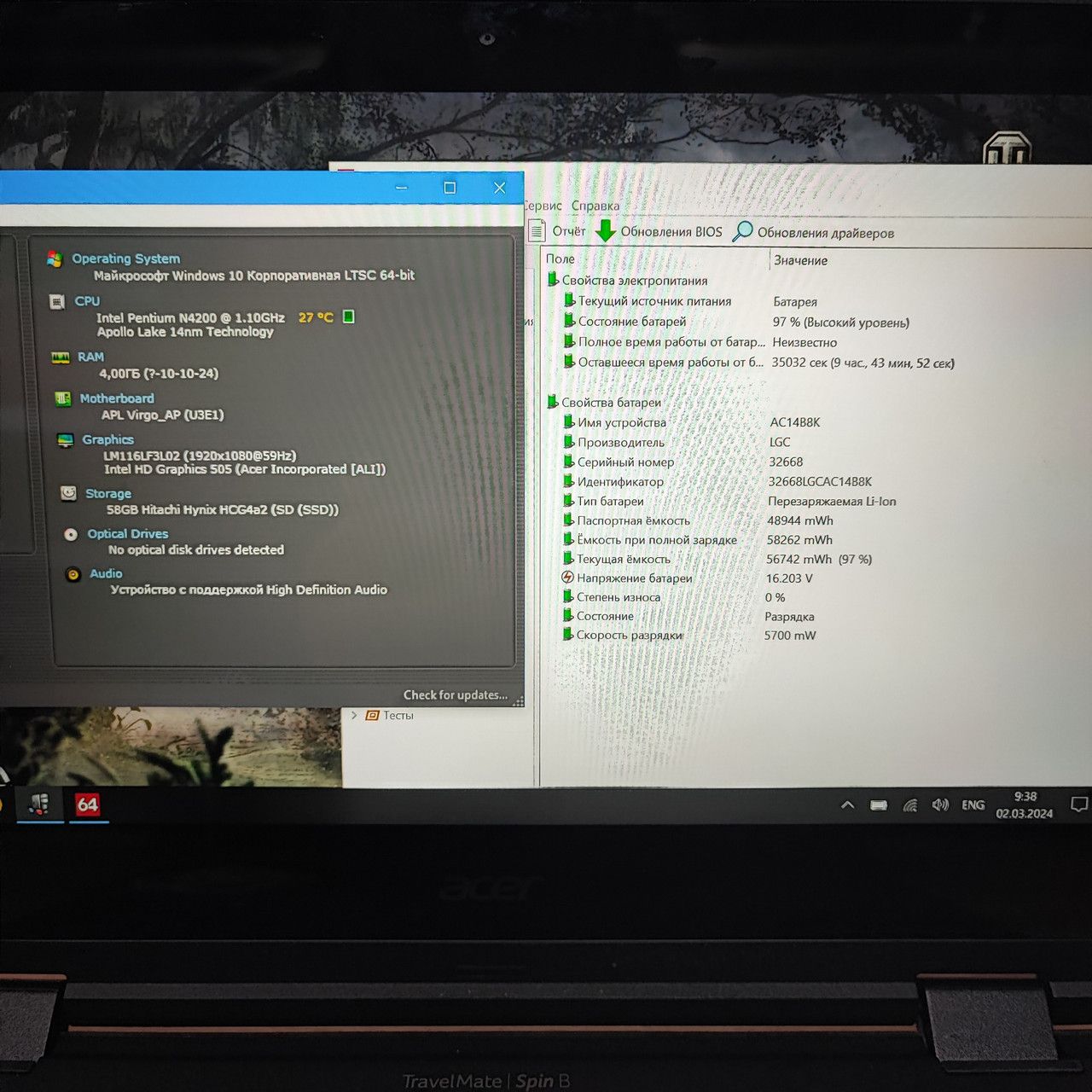Select the Тесты tree item label
1092x1092 pixels.
tap(398, 715)
